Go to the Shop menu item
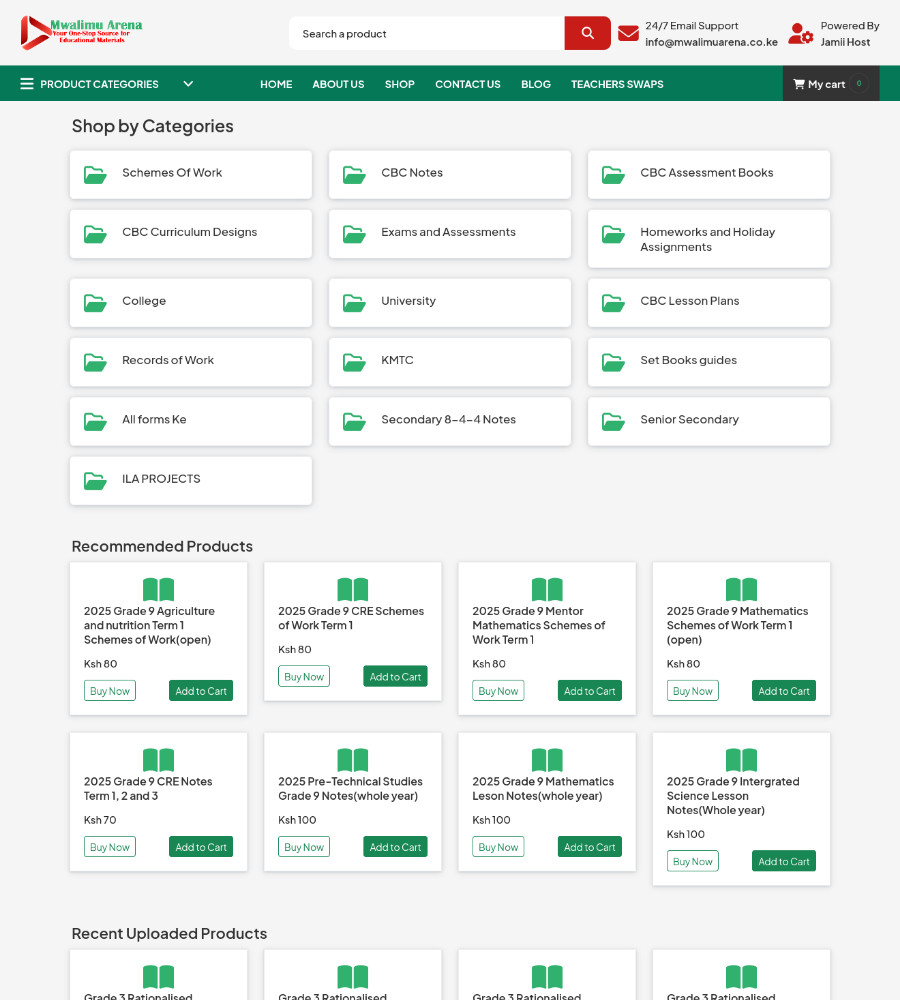The image size is (900, 1000). point(399,84)
